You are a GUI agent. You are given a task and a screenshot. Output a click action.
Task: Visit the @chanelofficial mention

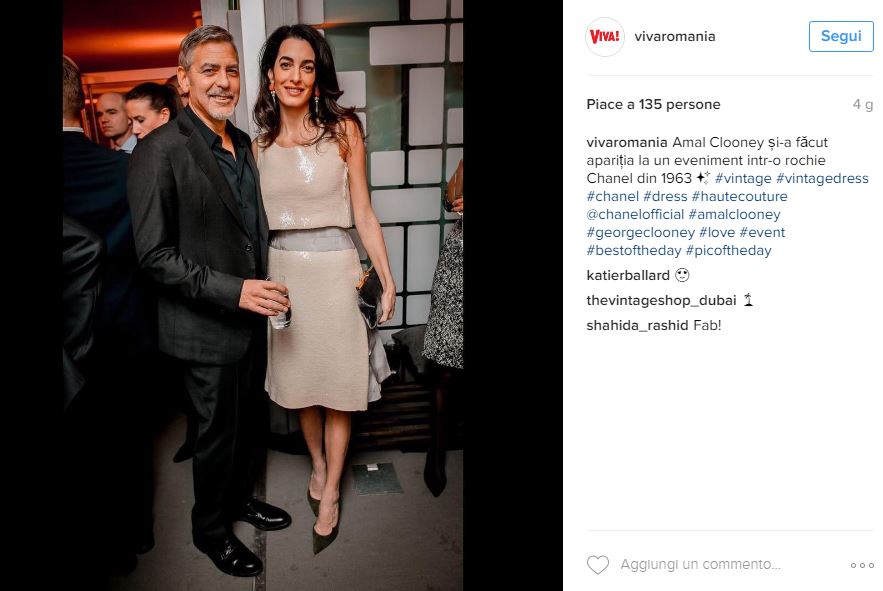635,215
